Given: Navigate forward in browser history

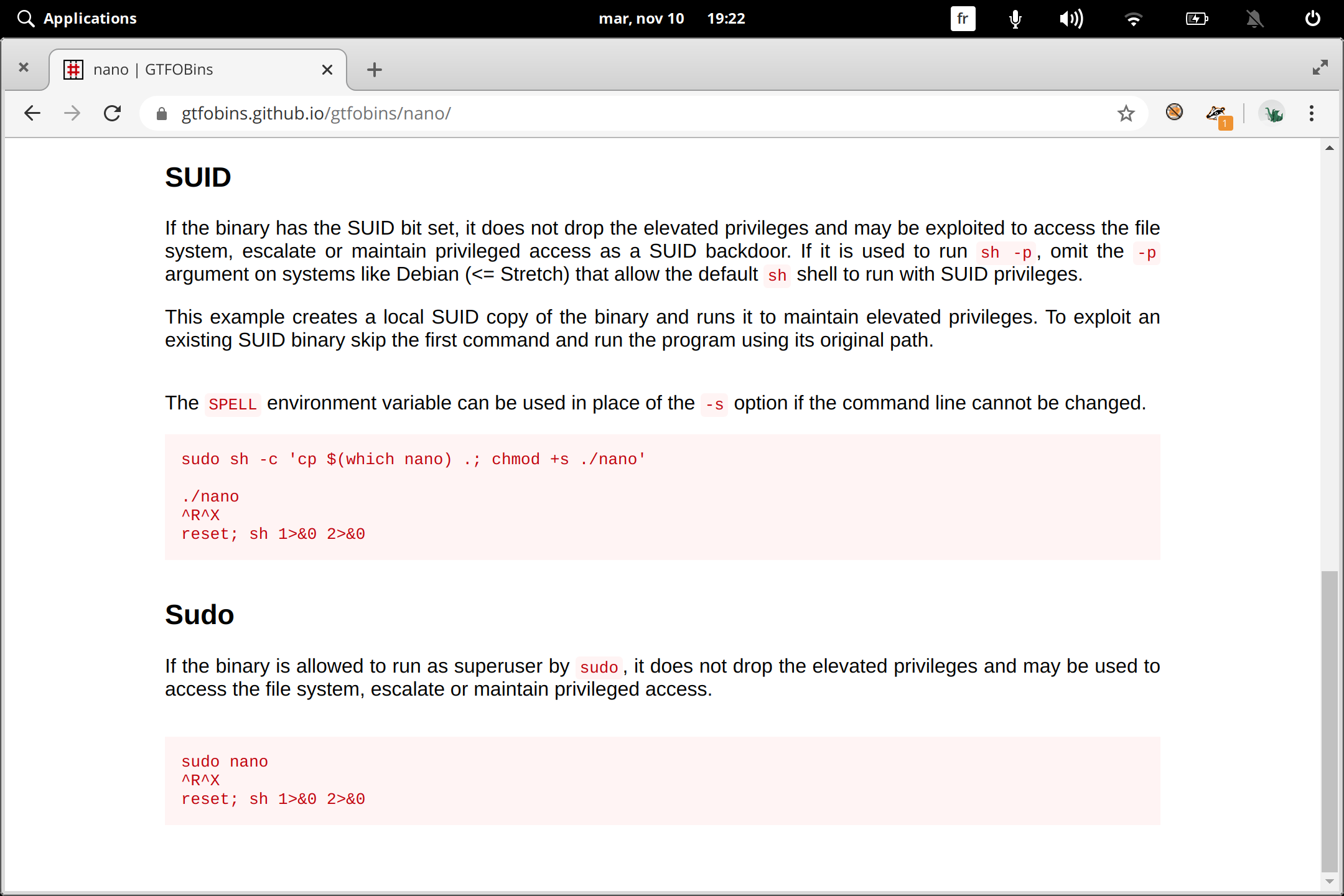Looking at the screenshot, I should [72, 113].
